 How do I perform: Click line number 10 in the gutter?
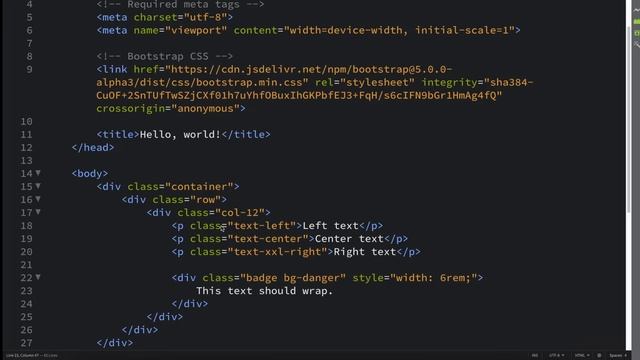[26, 122]
